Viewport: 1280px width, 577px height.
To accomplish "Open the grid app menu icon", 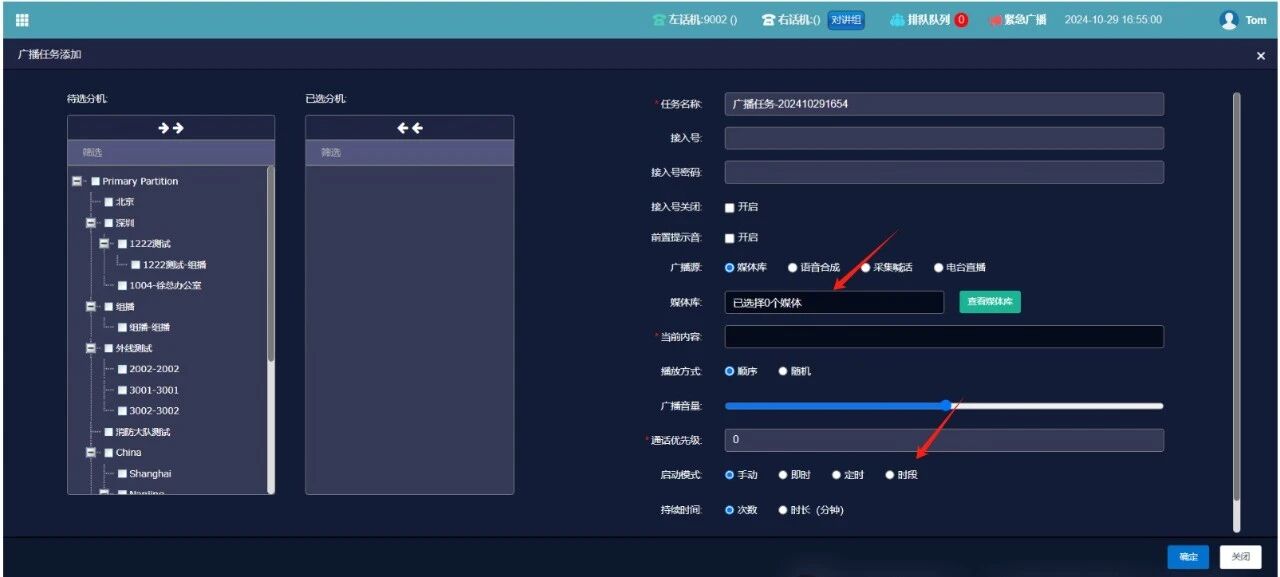I will click(22, 20).
